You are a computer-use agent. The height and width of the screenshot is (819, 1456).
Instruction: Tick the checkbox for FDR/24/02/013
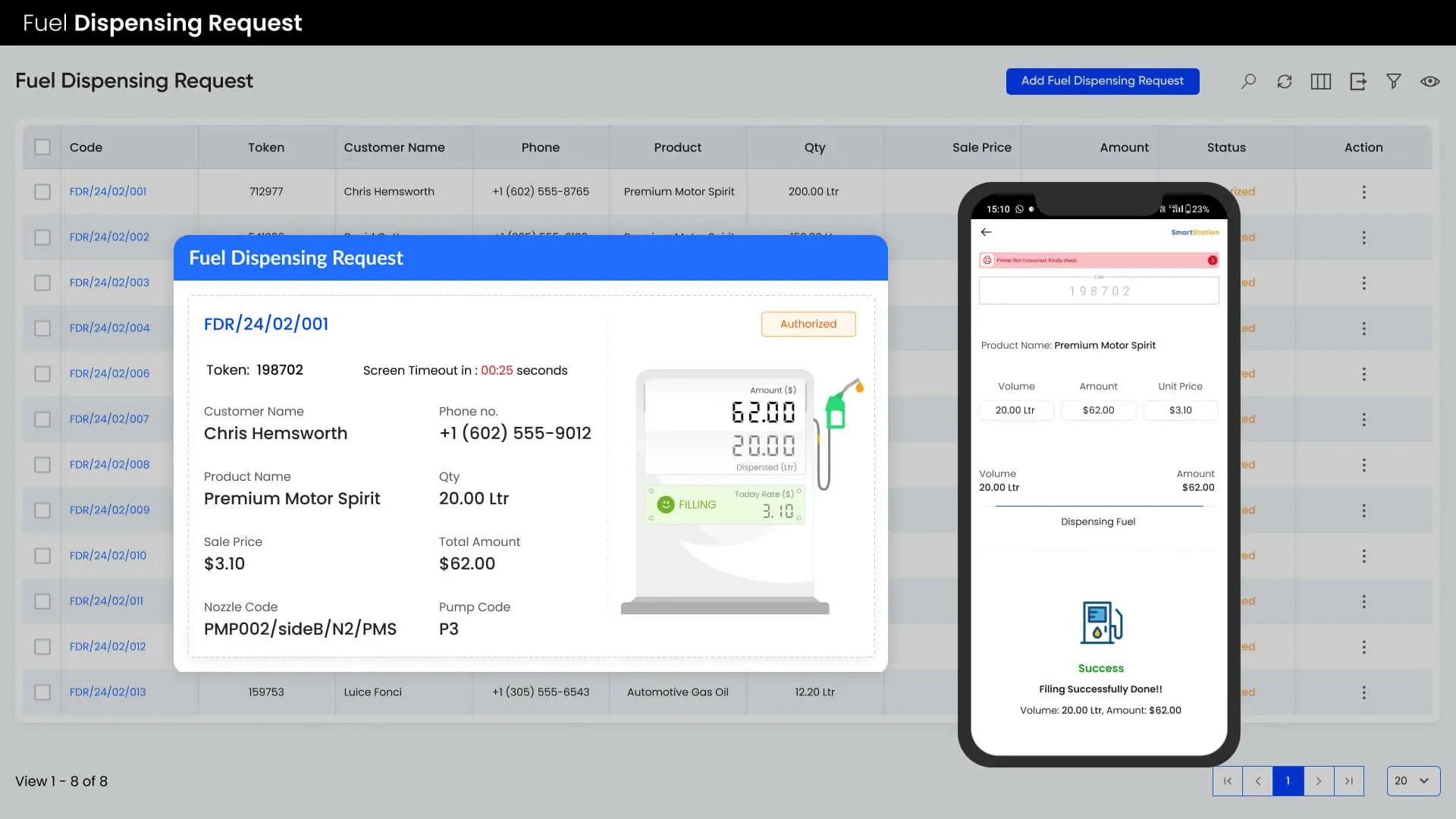[42, 692]
